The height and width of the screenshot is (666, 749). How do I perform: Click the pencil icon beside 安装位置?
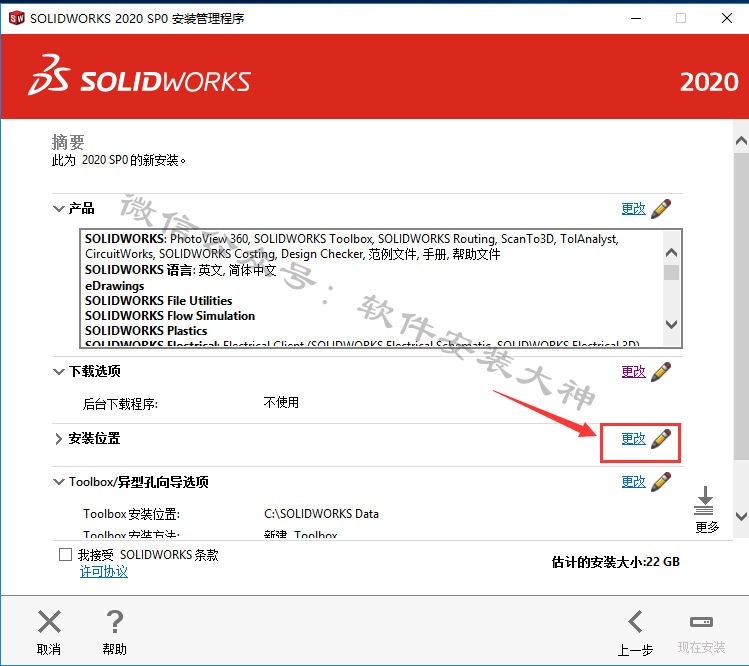point(661,439)
